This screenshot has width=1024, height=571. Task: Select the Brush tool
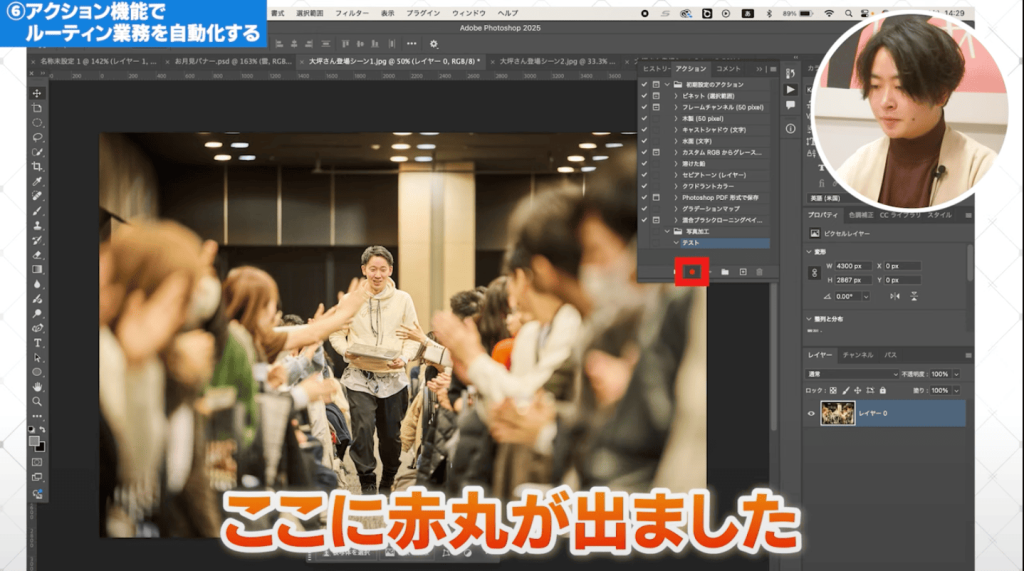[x=37, y=211]
